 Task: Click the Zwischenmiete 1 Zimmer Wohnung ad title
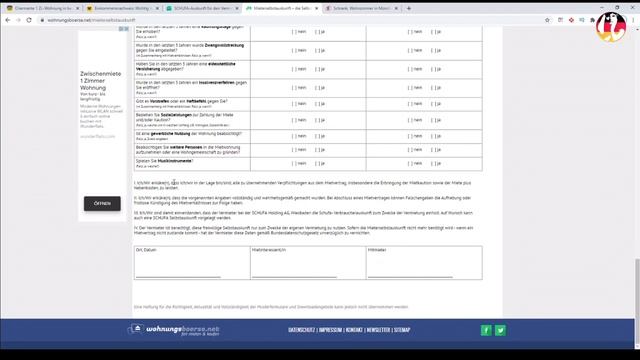[x=100, y=81]
